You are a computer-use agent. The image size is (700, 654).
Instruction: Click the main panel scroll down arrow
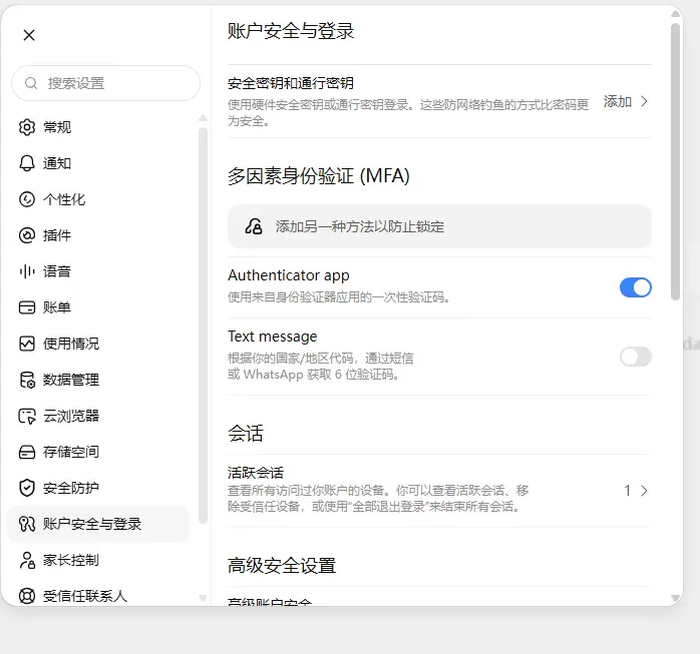[675, 598]
